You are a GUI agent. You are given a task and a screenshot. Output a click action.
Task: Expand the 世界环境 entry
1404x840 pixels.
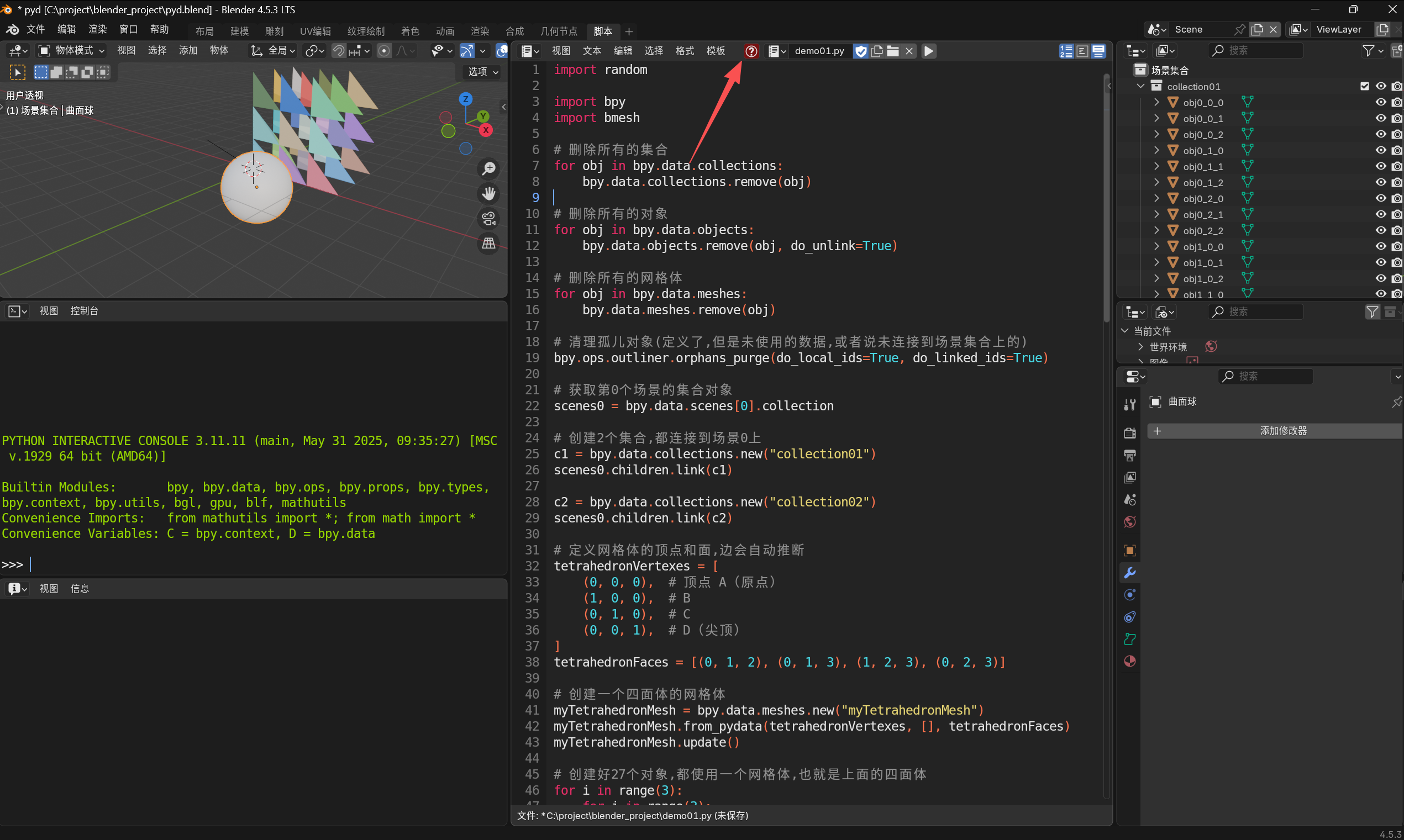pos(1140,346)
